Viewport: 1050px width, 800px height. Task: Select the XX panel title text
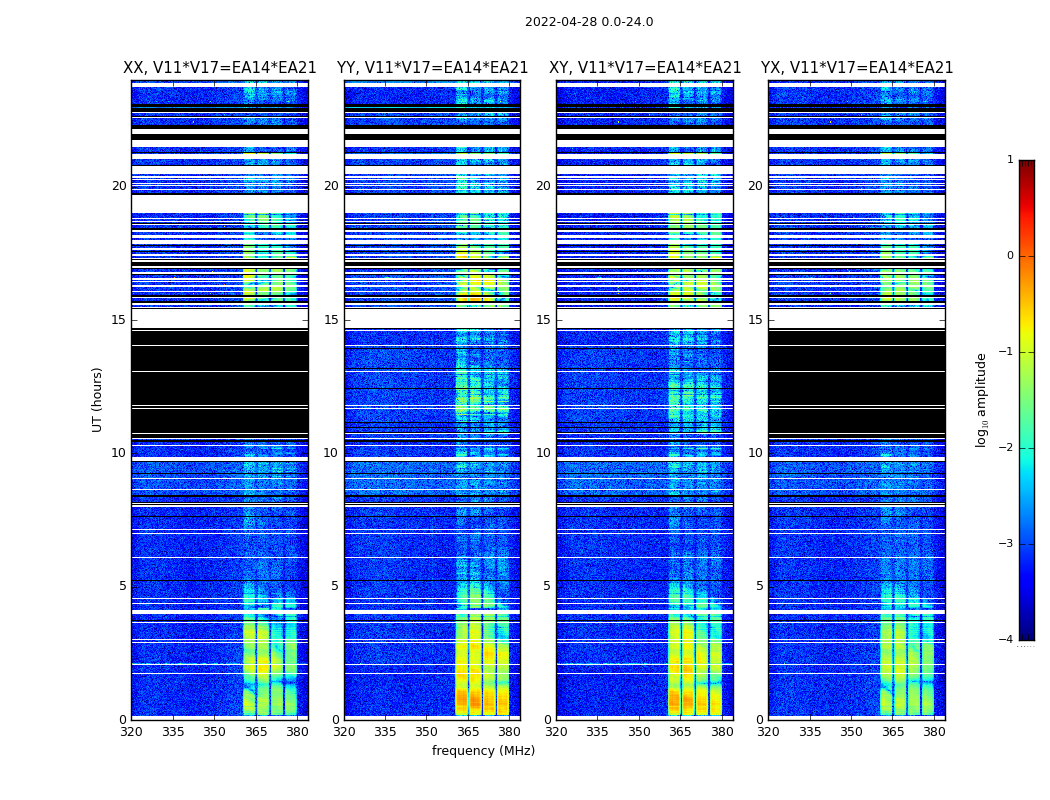(x=219, y=68)
